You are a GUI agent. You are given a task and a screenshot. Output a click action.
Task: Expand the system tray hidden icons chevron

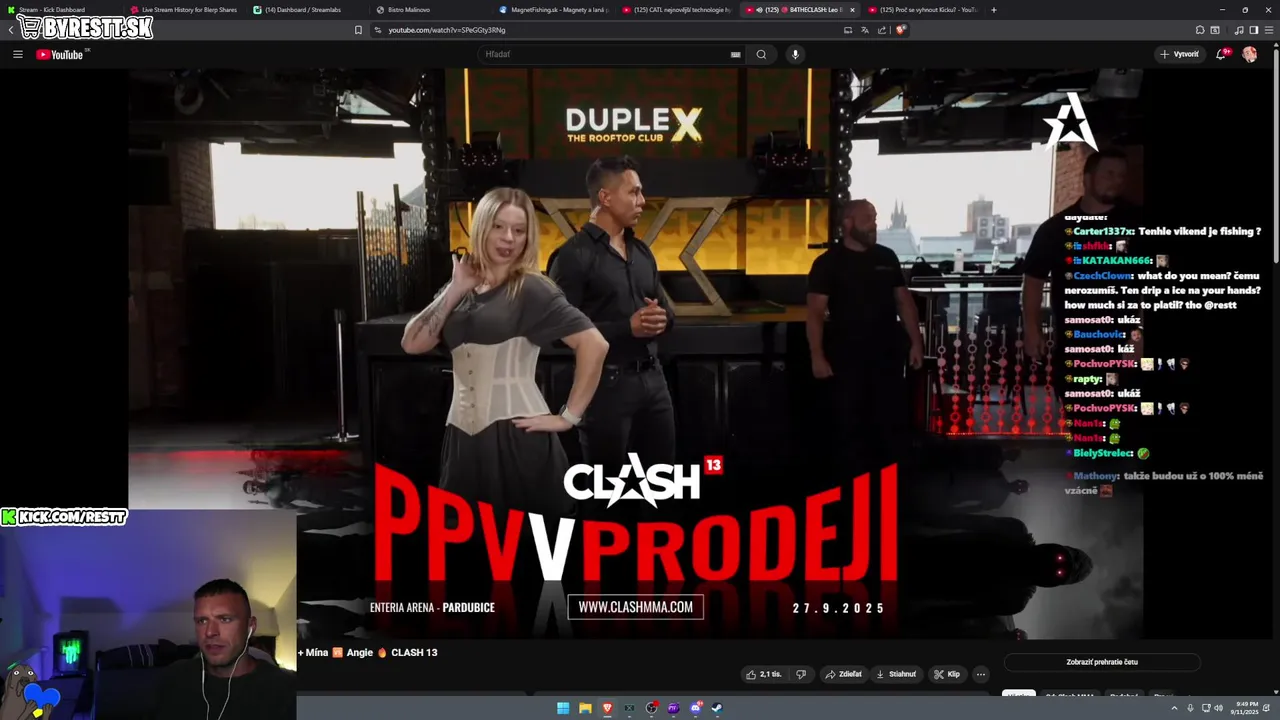point(1175,708)
